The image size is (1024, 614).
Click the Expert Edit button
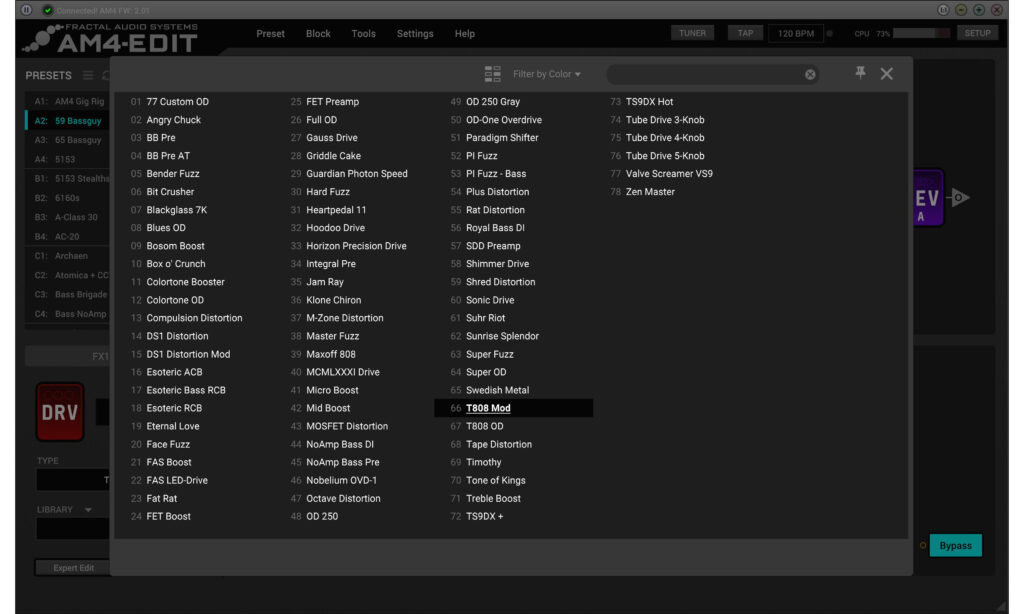(73, 568)
